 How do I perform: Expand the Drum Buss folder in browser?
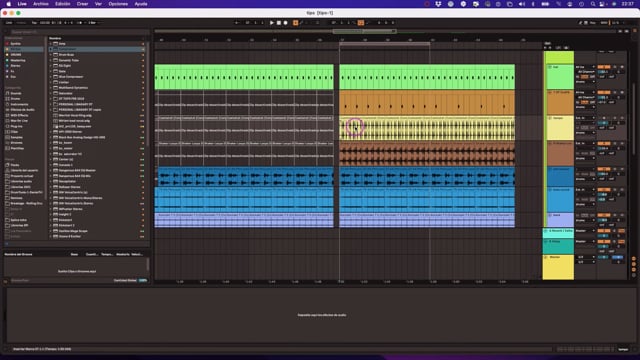coord(51,55)
